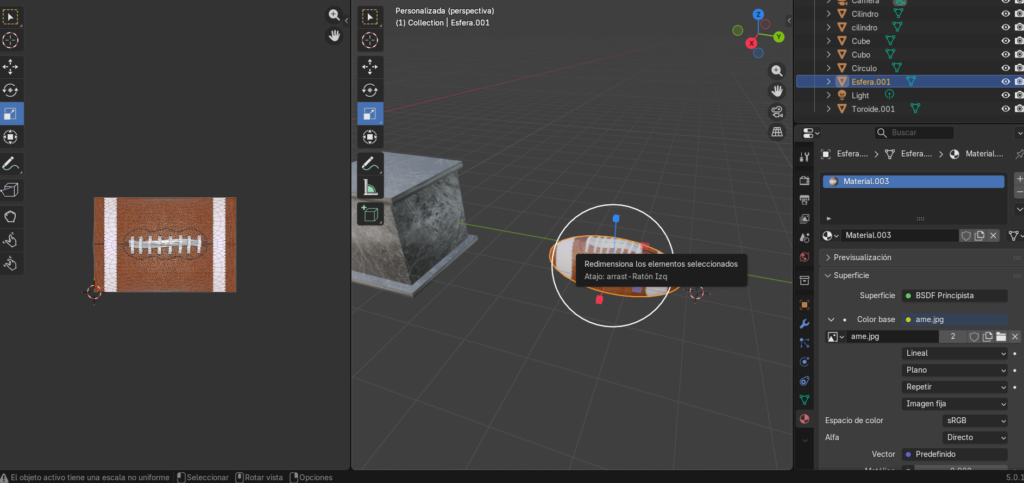
Task: Choose the Add Cube tool
Action: (x=370, y=212)
